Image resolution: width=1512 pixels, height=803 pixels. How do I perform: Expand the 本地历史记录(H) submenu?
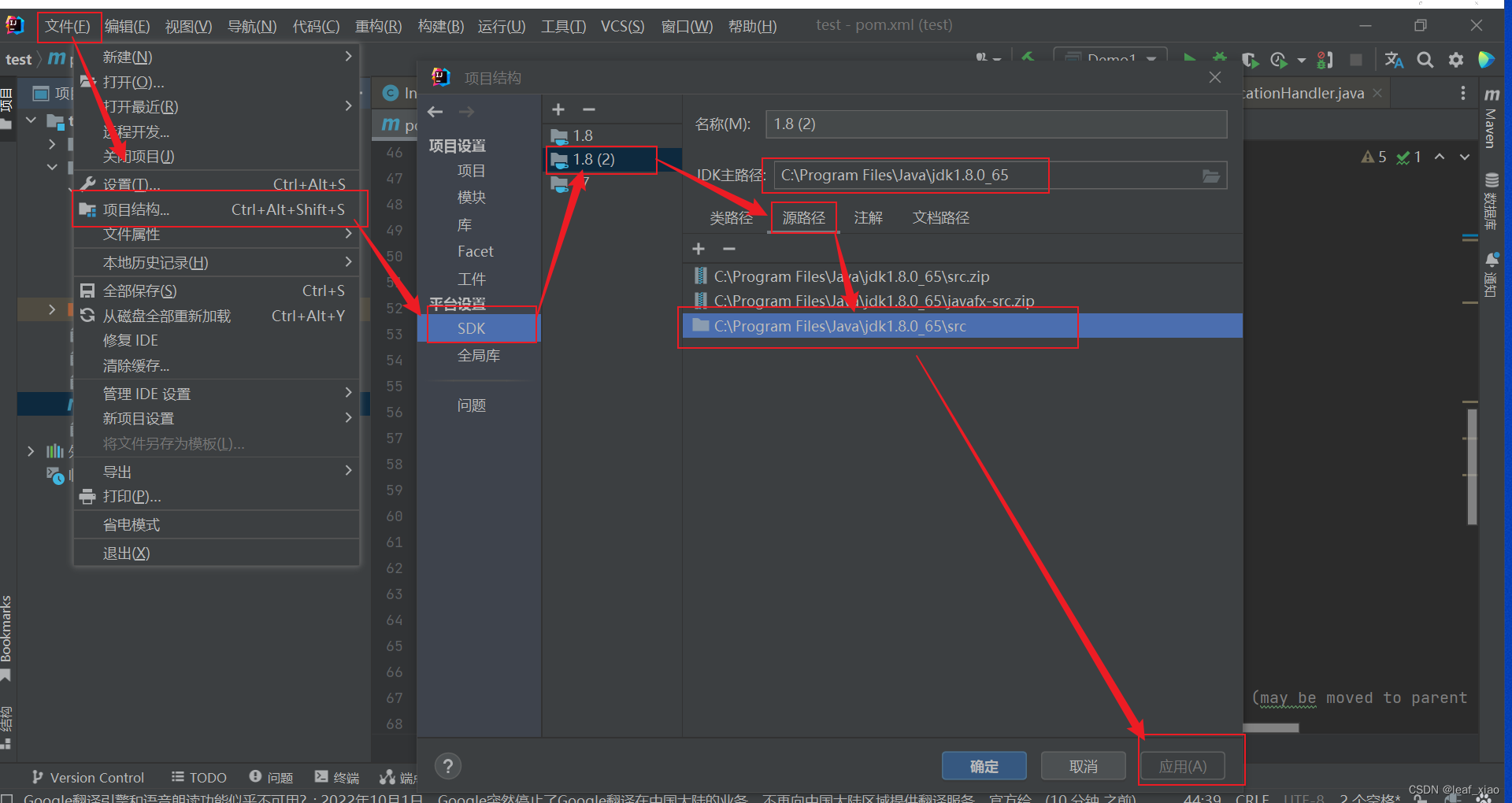(x=217, y=262)
